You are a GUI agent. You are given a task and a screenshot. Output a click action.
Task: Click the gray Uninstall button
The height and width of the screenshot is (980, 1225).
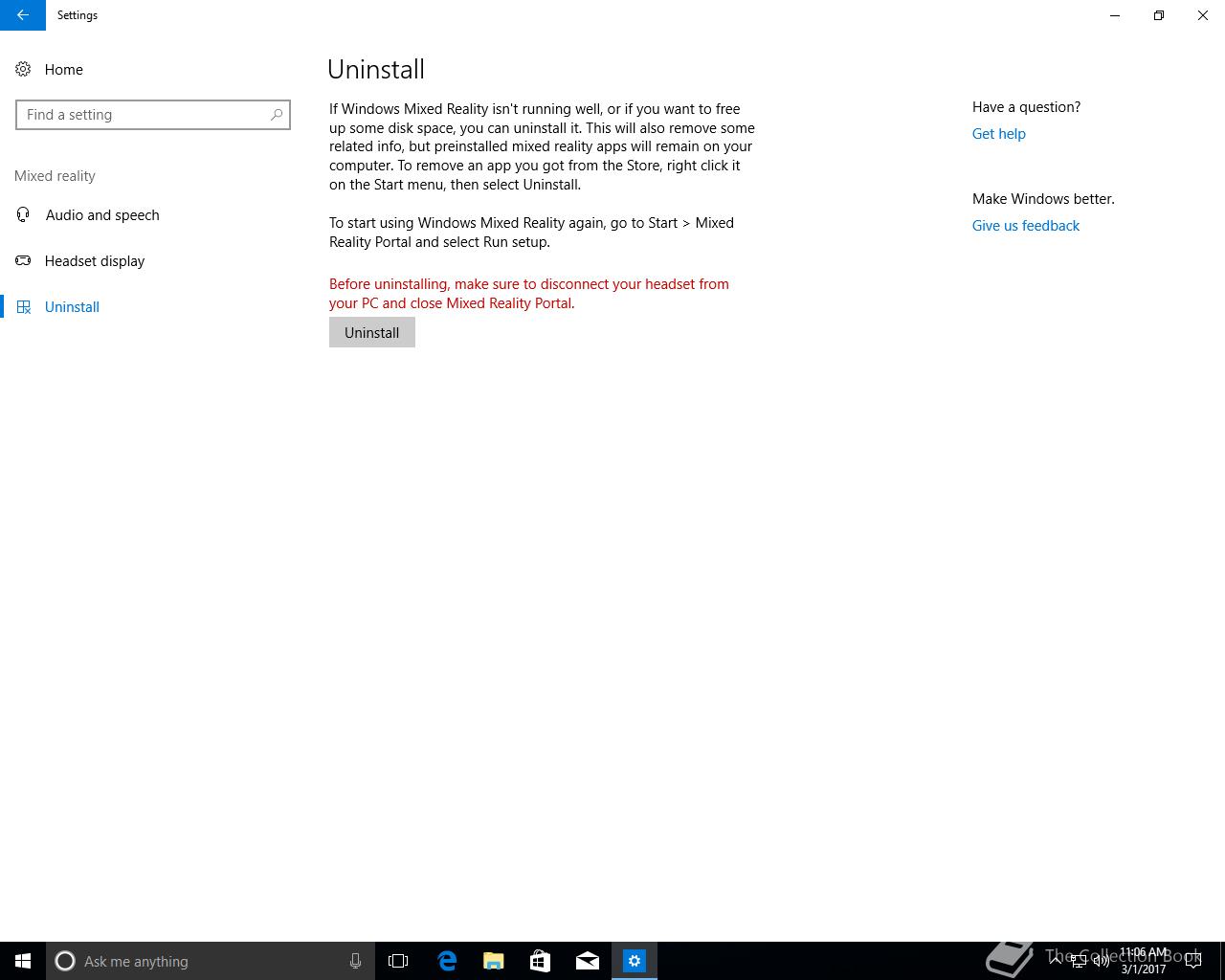372,333
